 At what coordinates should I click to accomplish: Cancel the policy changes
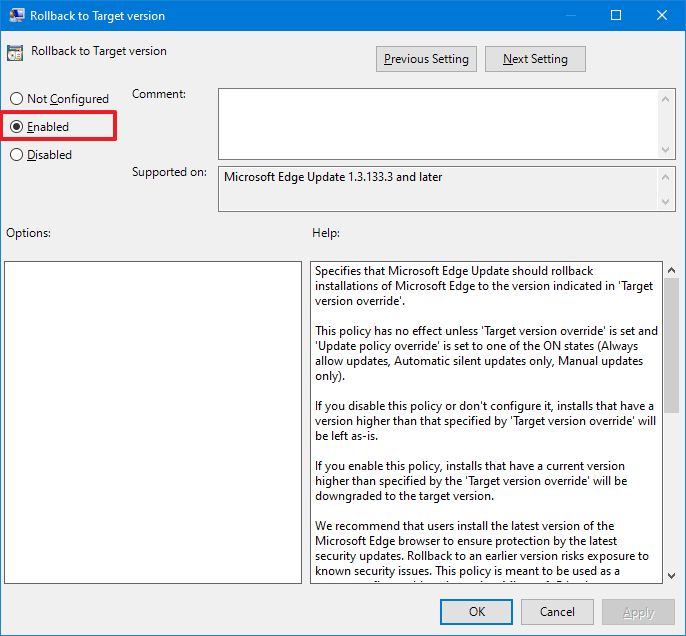[557, 612]
